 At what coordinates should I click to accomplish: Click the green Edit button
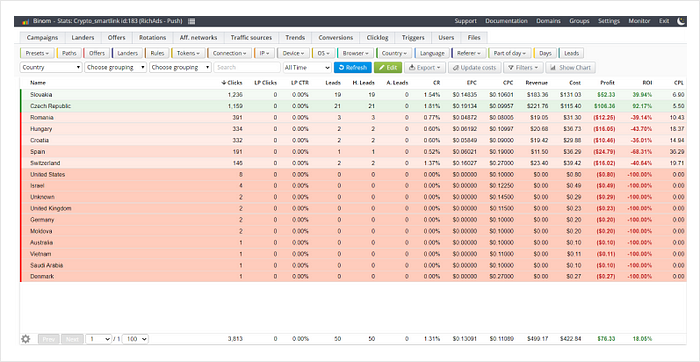coord(388,67)
